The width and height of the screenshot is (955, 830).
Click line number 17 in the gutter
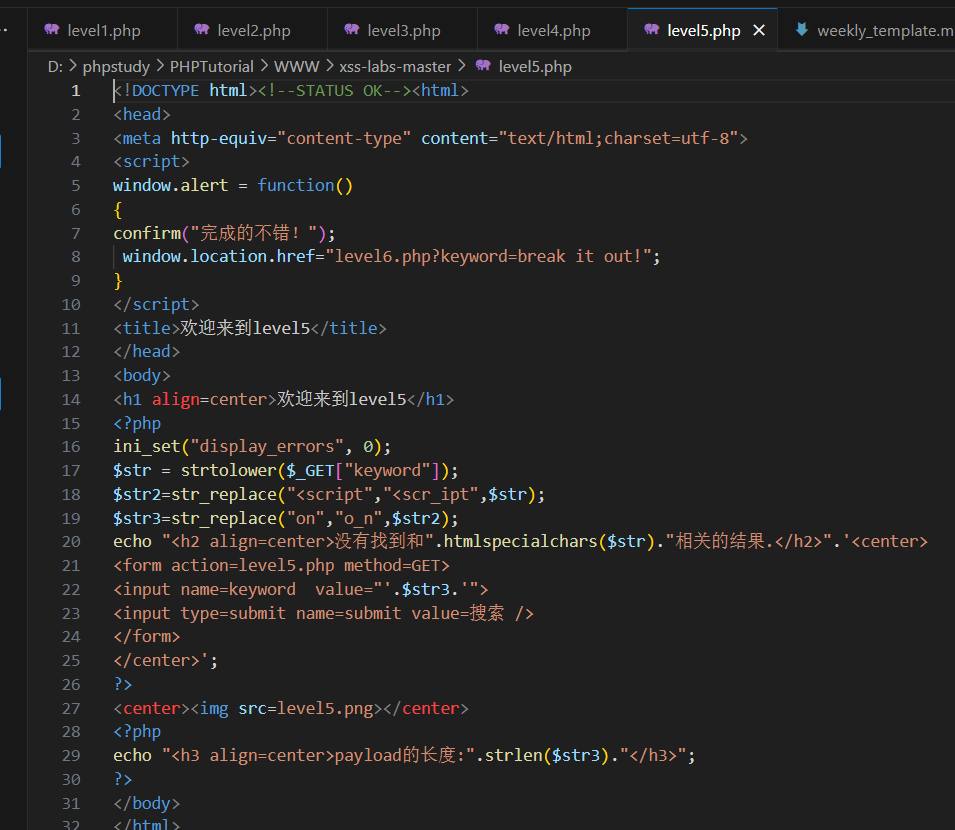(x=71, y=471)
